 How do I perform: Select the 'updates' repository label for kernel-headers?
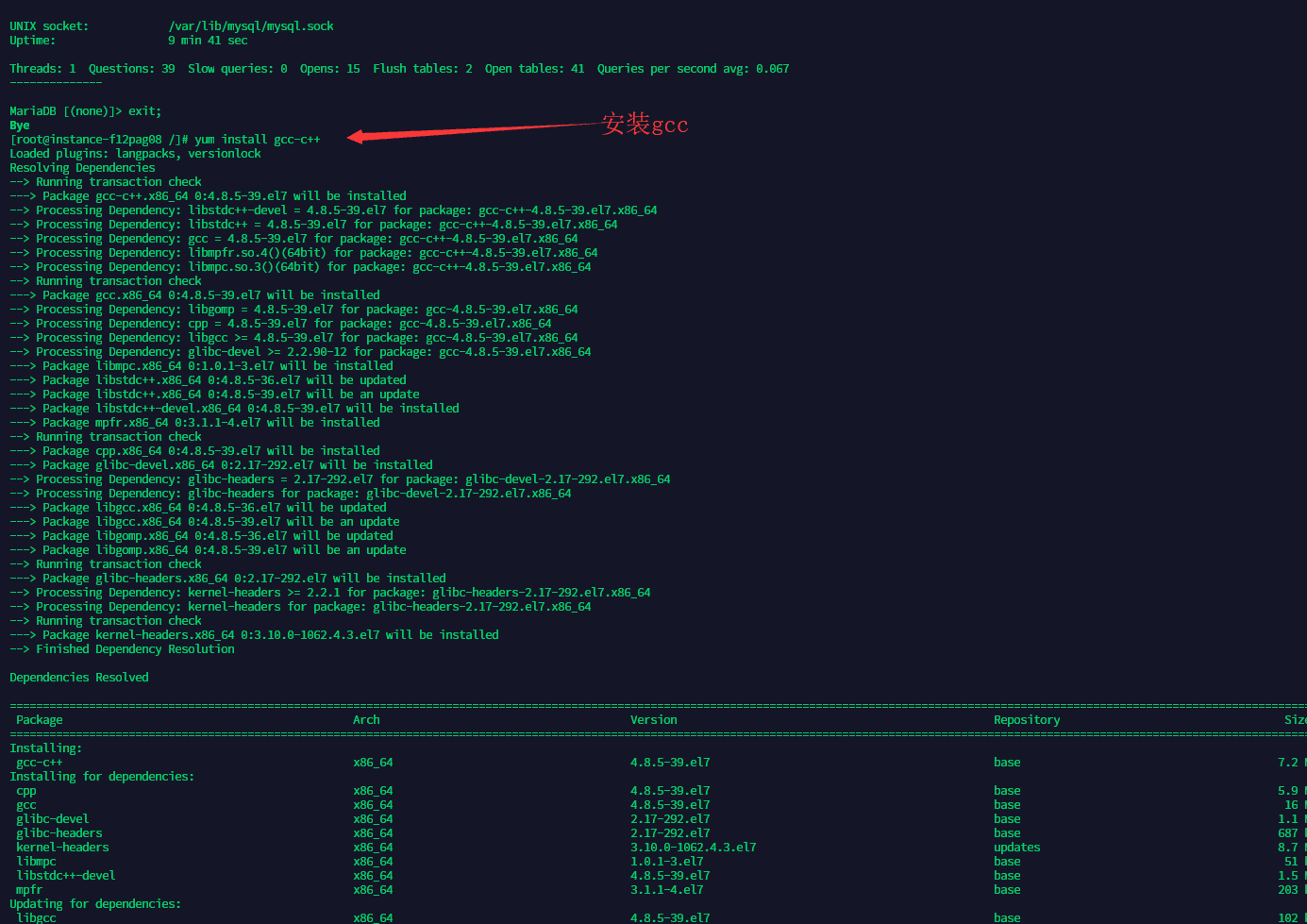[x=1016, y=847]
